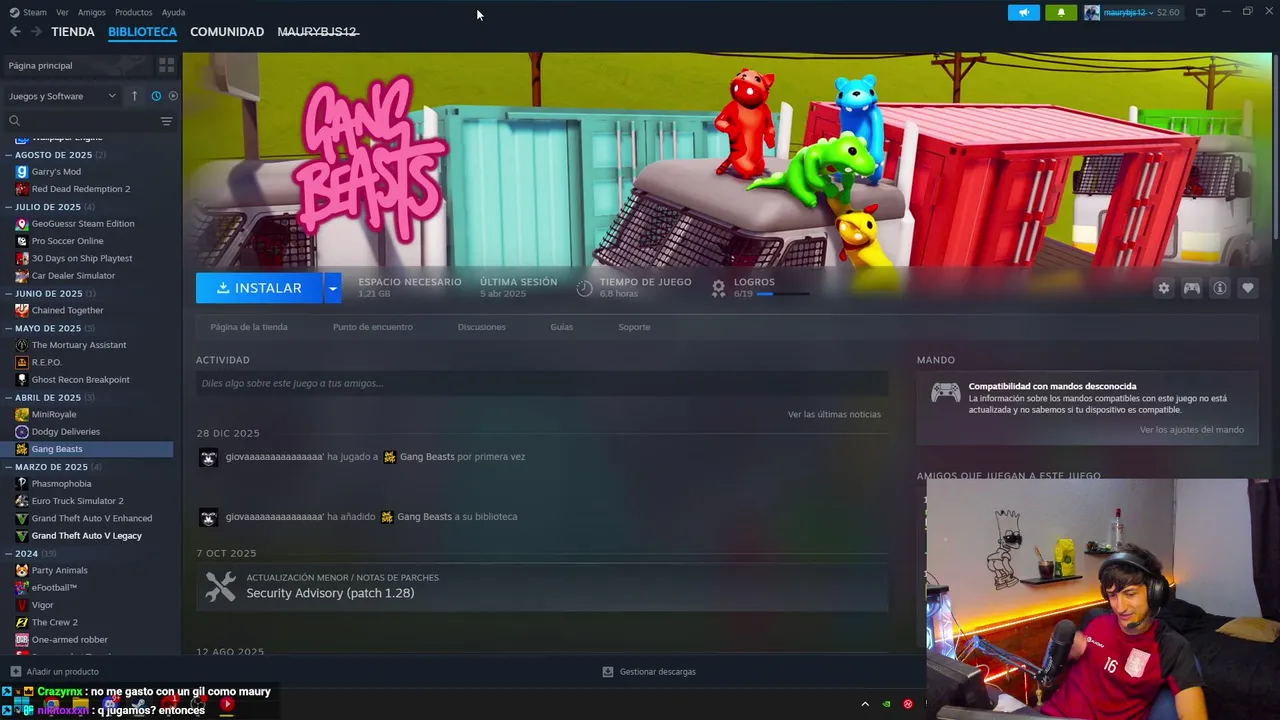
Task: Open install options dropdown arrow
Action: [x=332, y=288]
